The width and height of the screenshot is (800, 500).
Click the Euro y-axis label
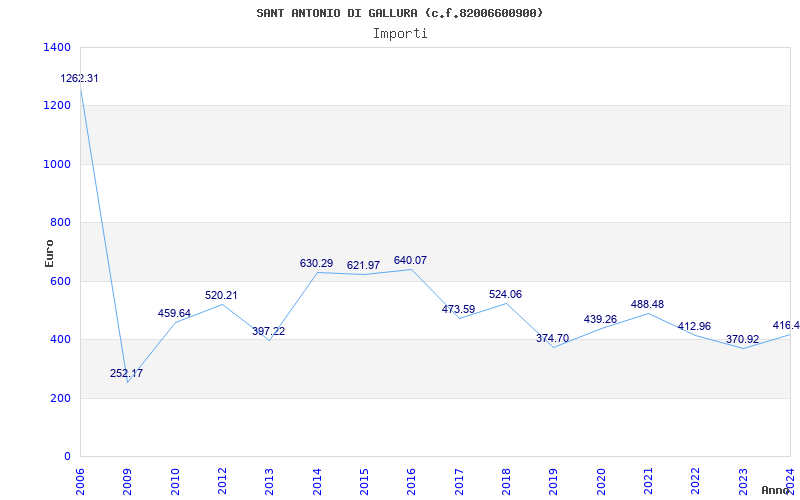pos(49,253)
